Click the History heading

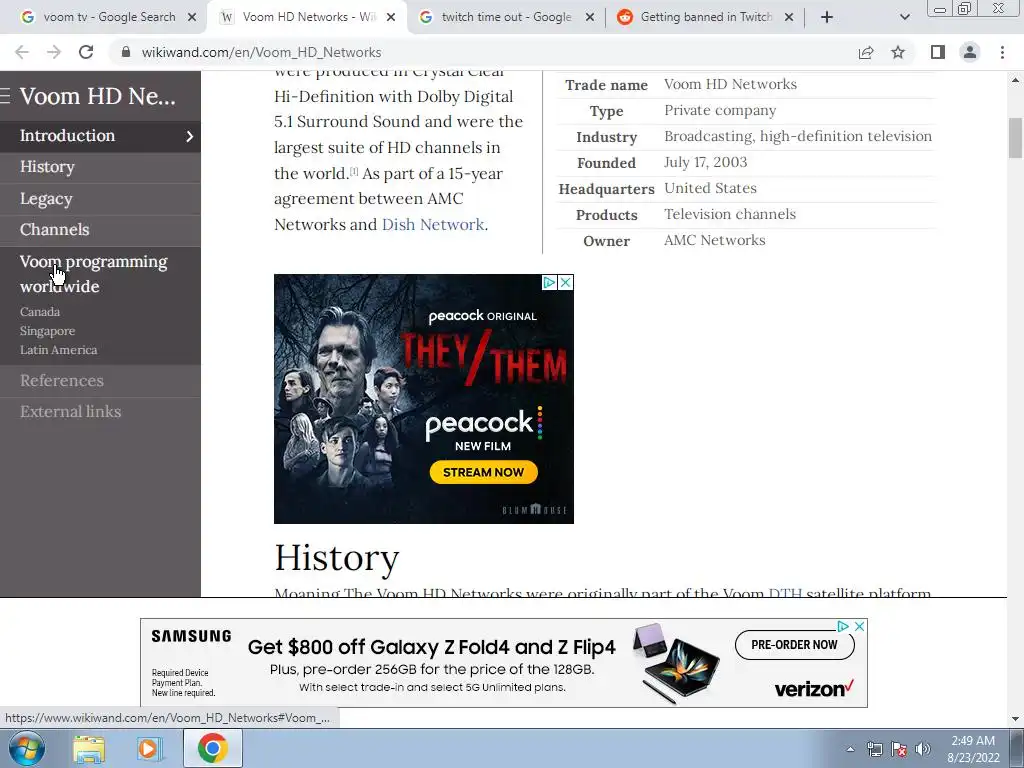336,557
